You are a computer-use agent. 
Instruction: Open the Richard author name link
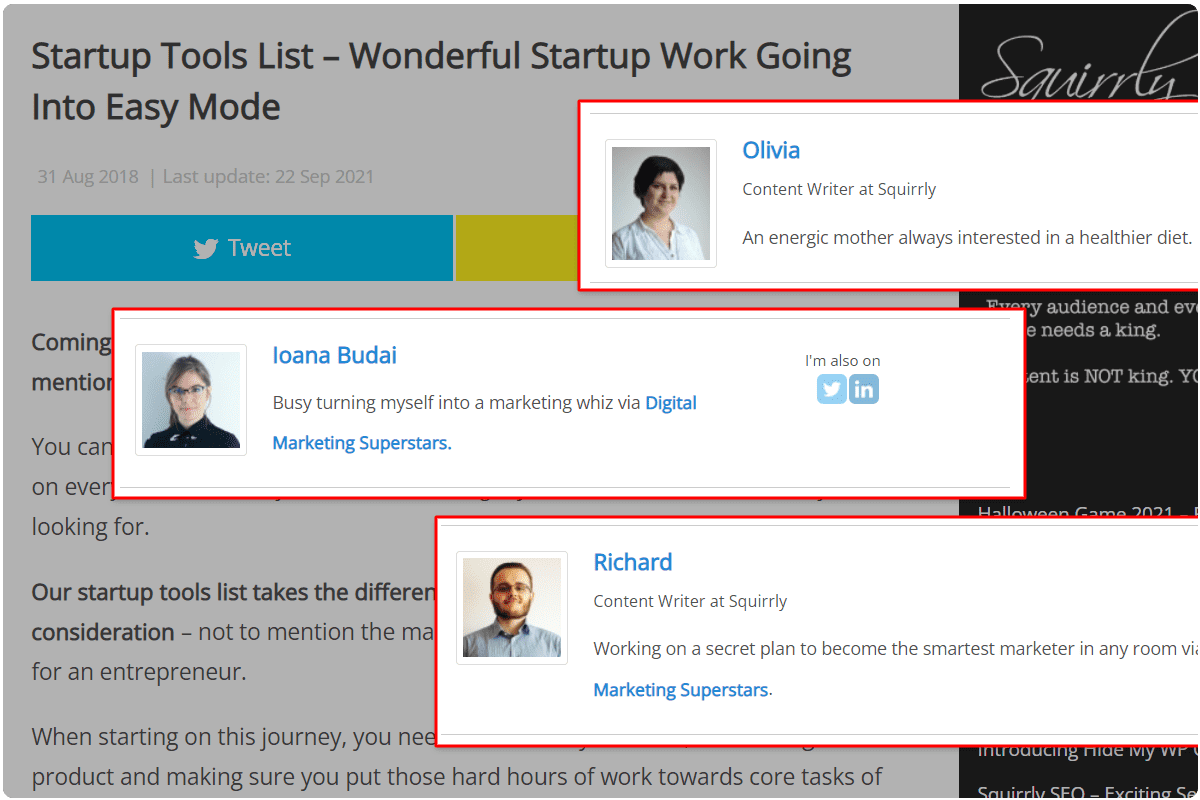pos(632,562)
